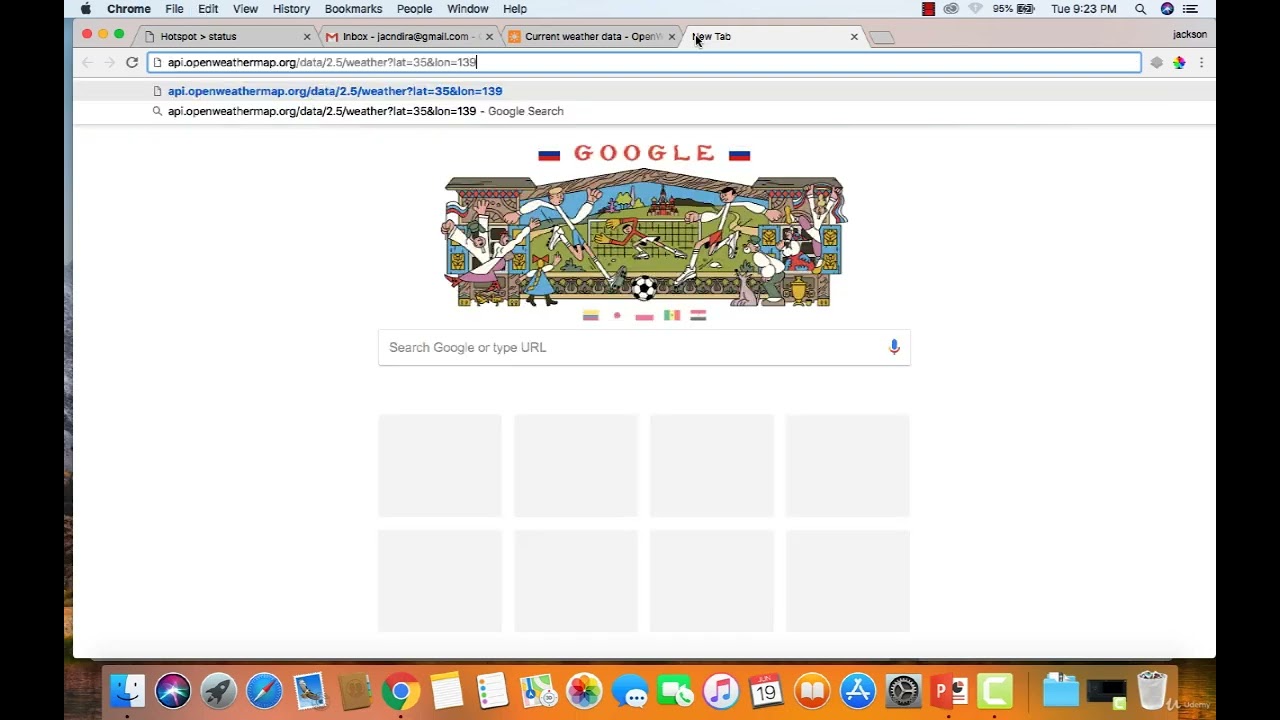Open Photos app in the dock
Screen dimensions: 1280x720
[584, 691]
